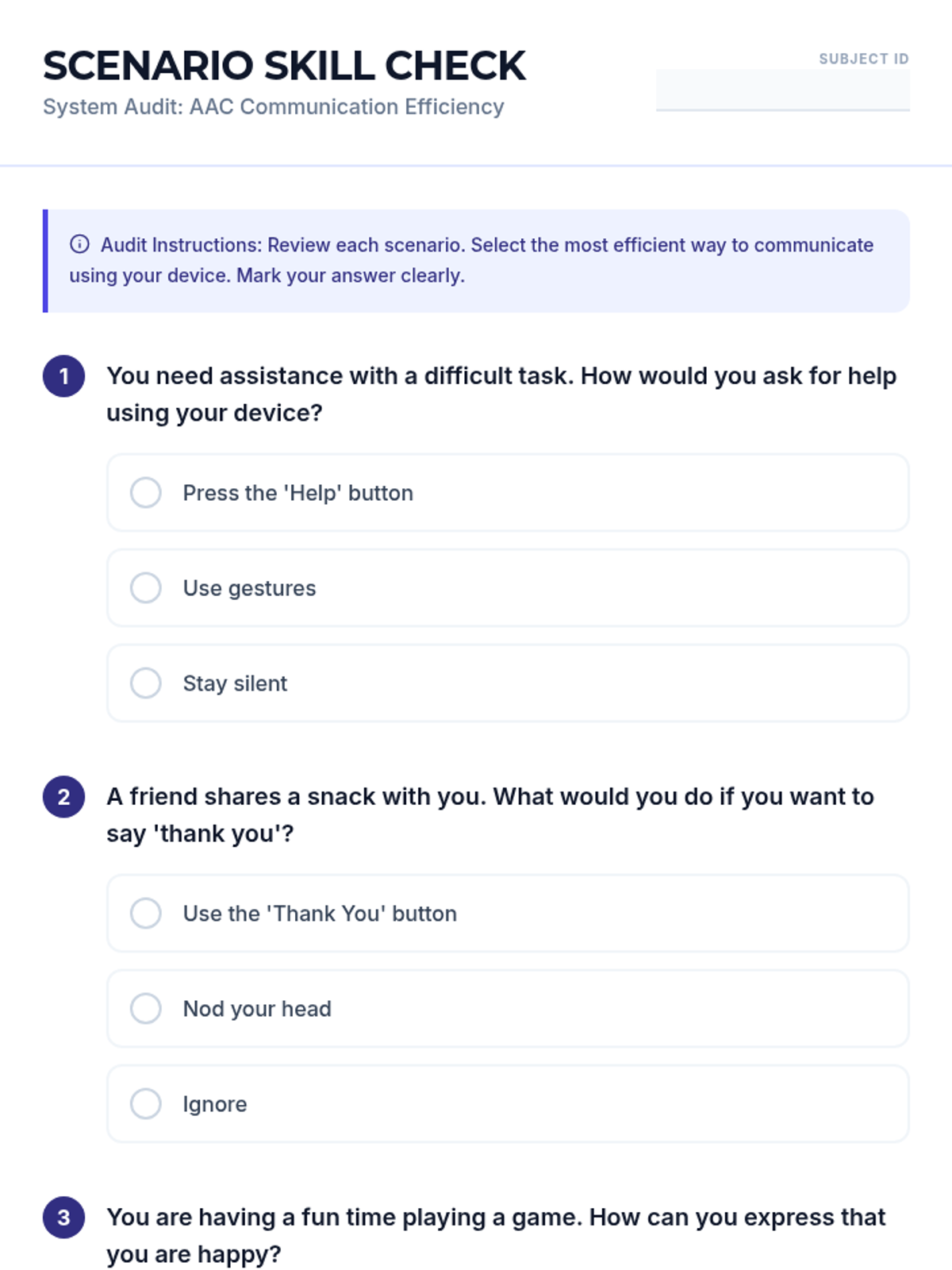Choose the 'Stay silent' radio option

(x=146, y=683)
